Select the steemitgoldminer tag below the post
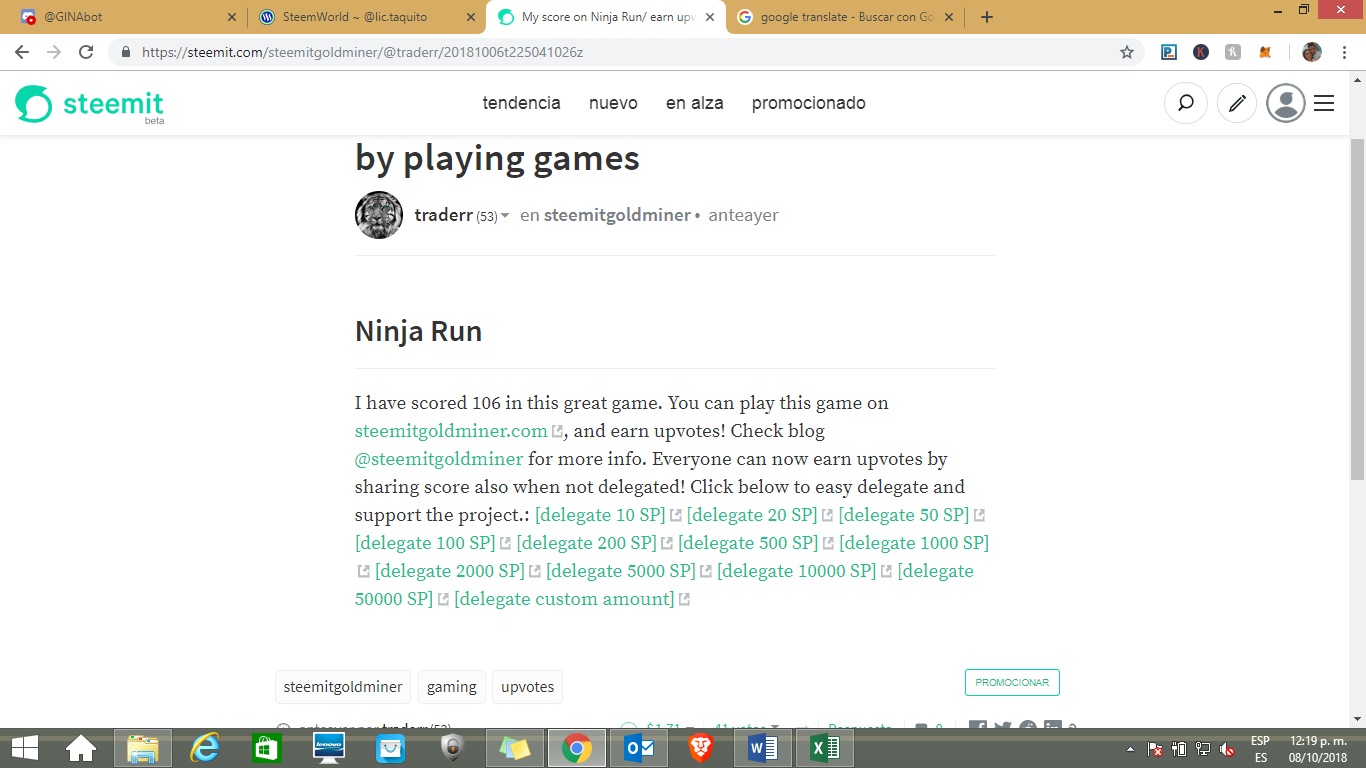The height and width of the screenshot is (768, 1366). [343, 687]
